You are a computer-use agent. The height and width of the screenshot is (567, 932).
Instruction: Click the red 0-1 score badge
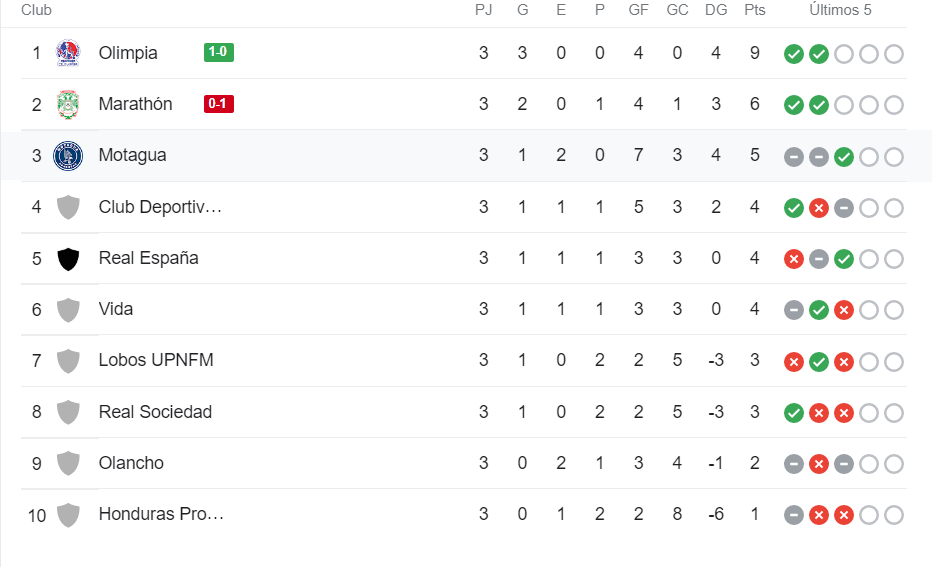[x=219, y=103]
